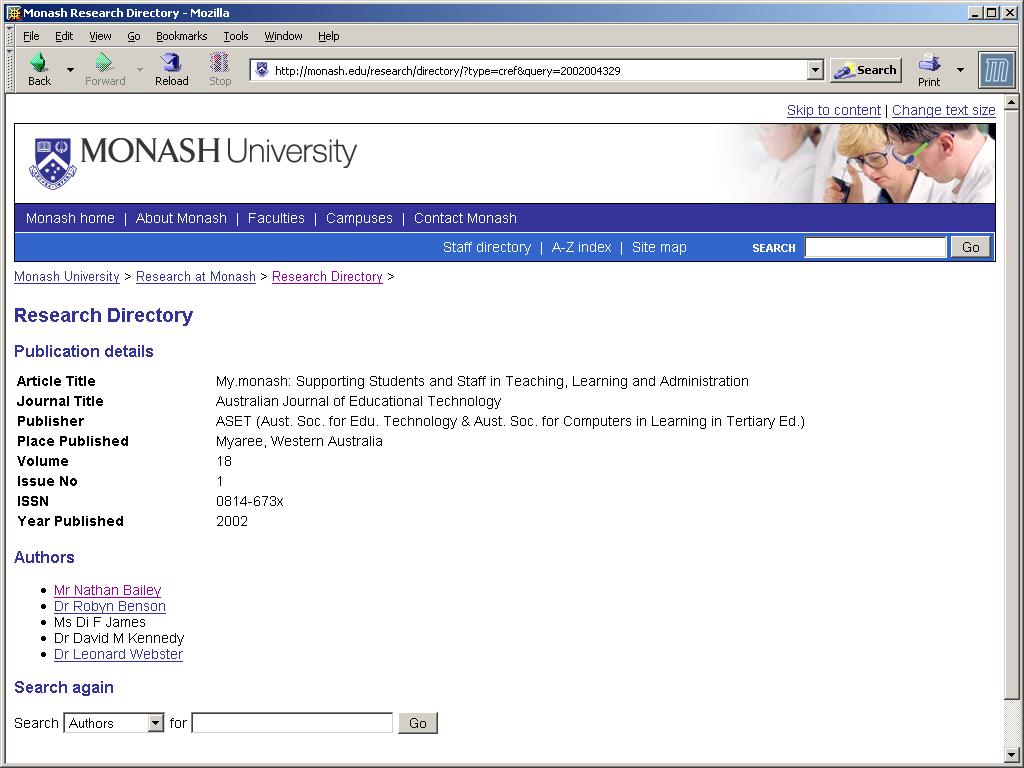The height and width of the screenshot is (768, 1024).
Task: Click Monash University breadcrumb link
Action: pos(67,277)
